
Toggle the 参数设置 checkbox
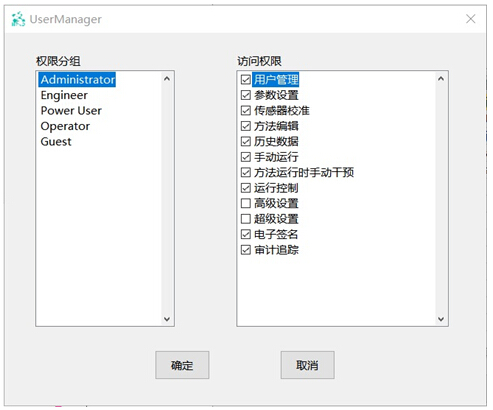click(246, 95)
